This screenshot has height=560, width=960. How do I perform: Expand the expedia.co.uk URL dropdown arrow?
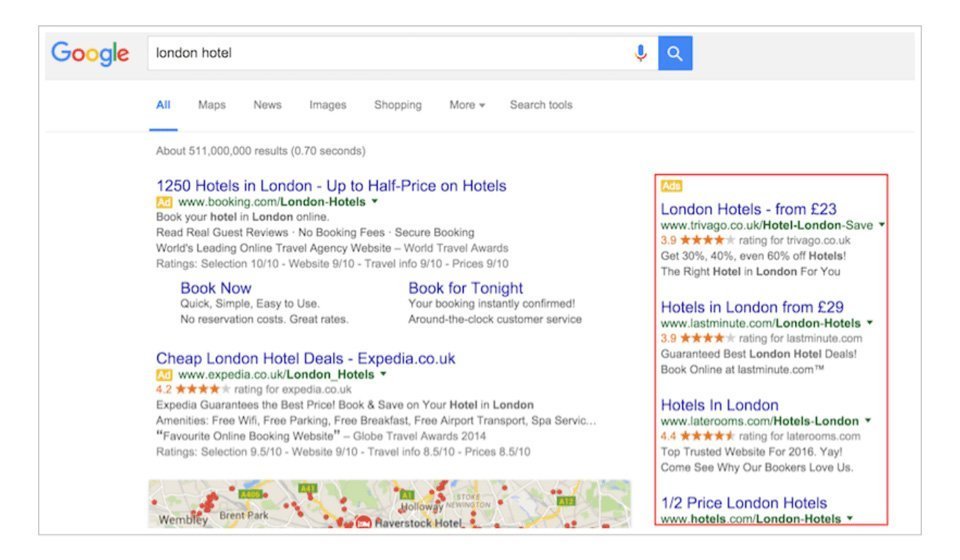(x=383, y=374)
